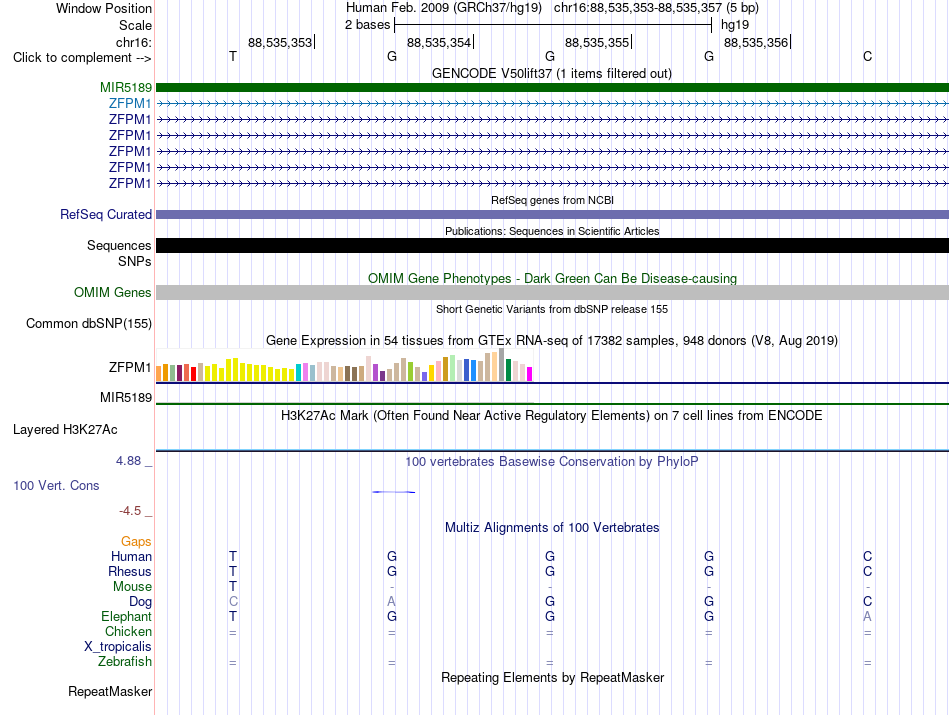Click the 'Click to complement -->' label
The height and width of the screenshot is (715, 950).
[82, 58]
